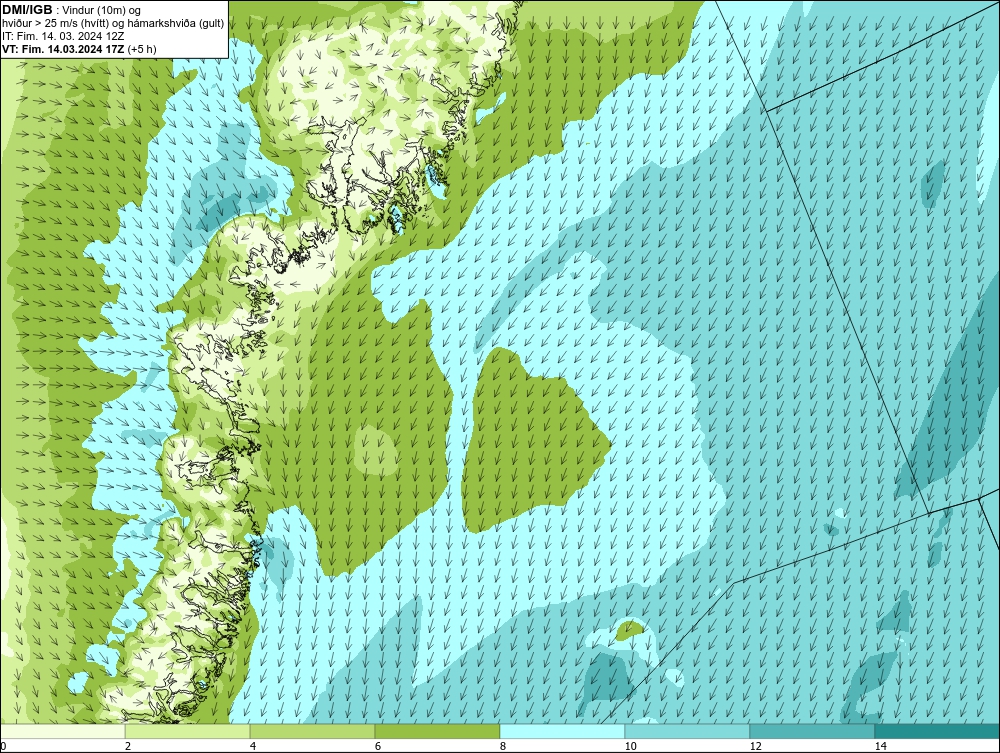The width and height of the screenshot is (1000, 753).
Task: Click the 'VT: Fim. 14.03.2024 17Z (+5 h)' line
Action: tap(79, 48)
